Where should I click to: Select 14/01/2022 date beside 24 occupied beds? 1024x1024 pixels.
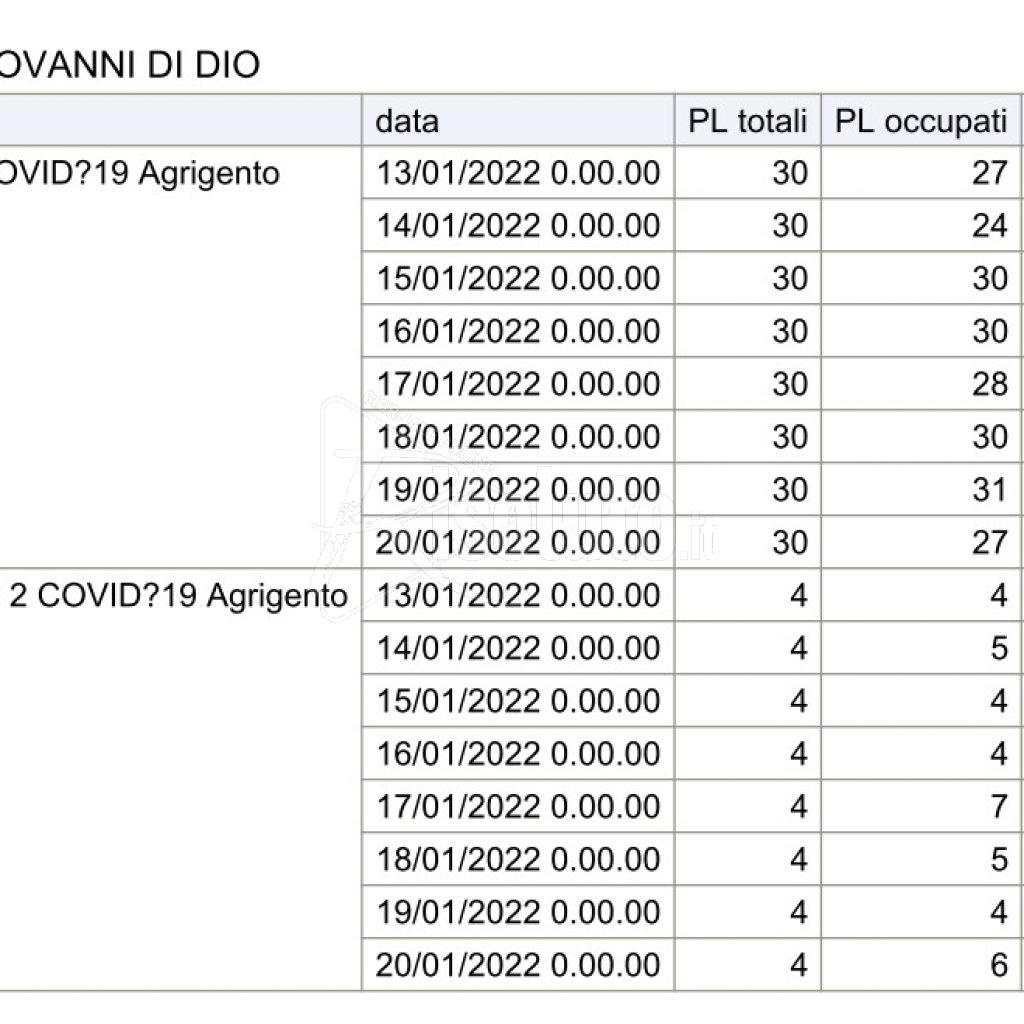[518, 226]
